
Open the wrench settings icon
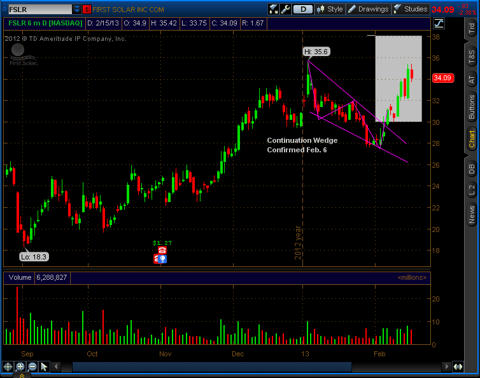tap(286, 9)
